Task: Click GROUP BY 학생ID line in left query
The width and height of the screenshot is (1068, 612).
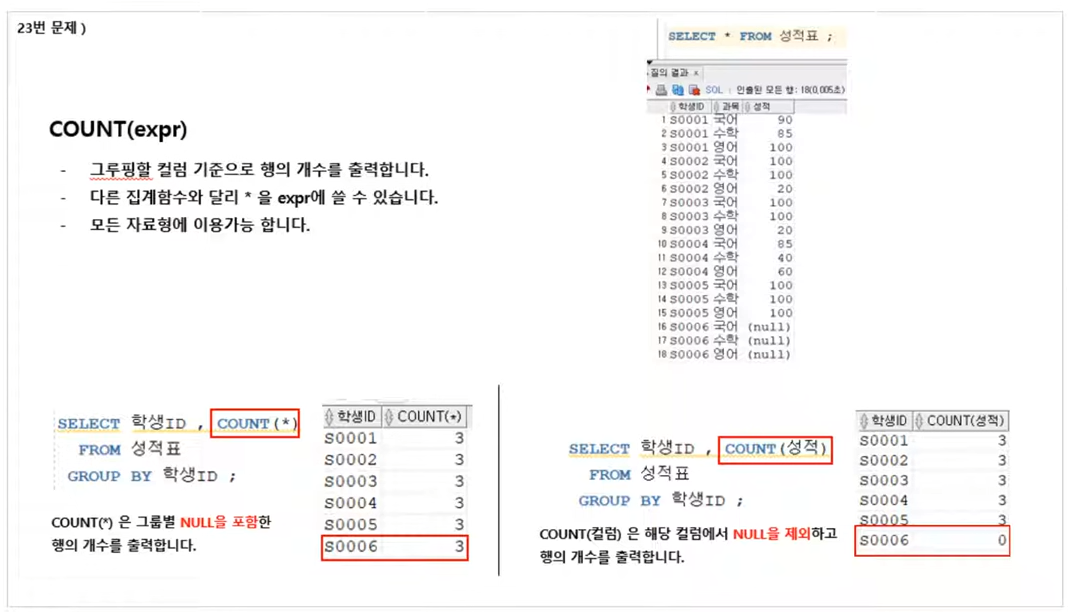Action: 152,476
